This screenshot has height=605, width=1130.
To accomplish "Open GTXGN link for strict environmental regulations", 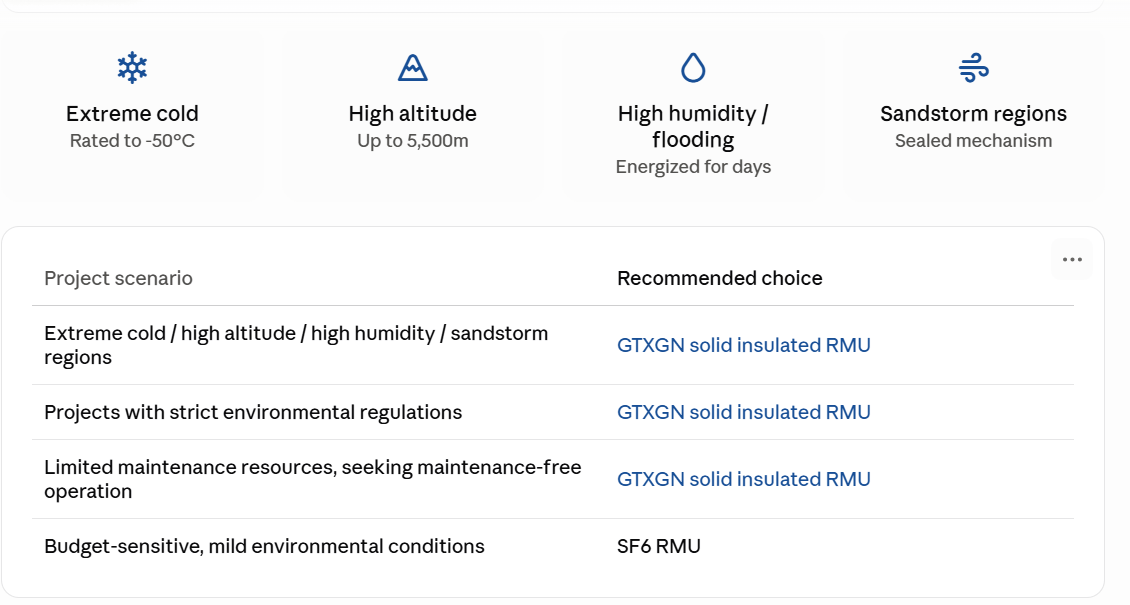I will tap(744, 412).
